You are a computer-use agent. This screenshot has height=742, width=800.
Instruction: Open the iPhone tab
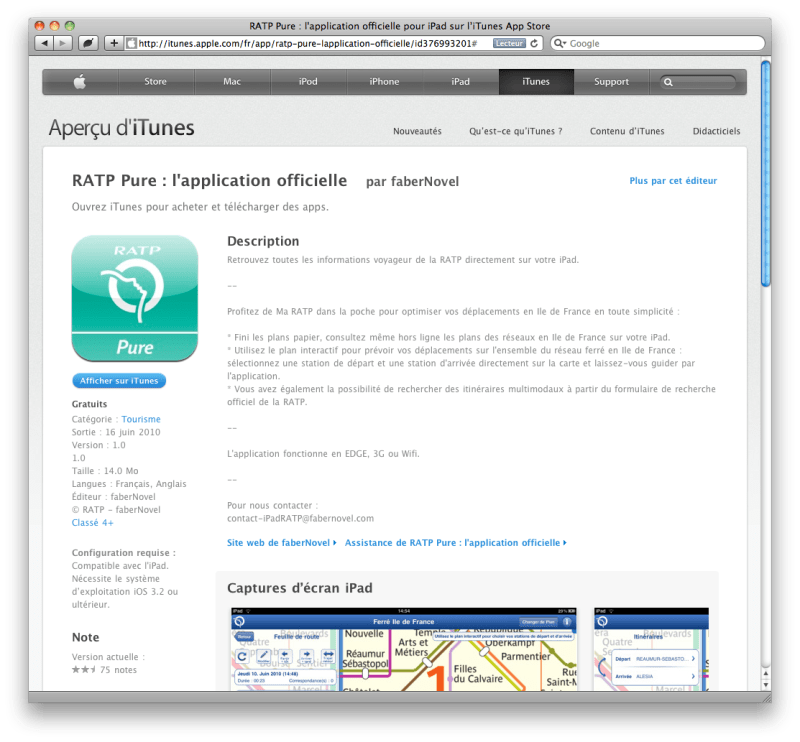pyautogui.click(x=384, y=82)
